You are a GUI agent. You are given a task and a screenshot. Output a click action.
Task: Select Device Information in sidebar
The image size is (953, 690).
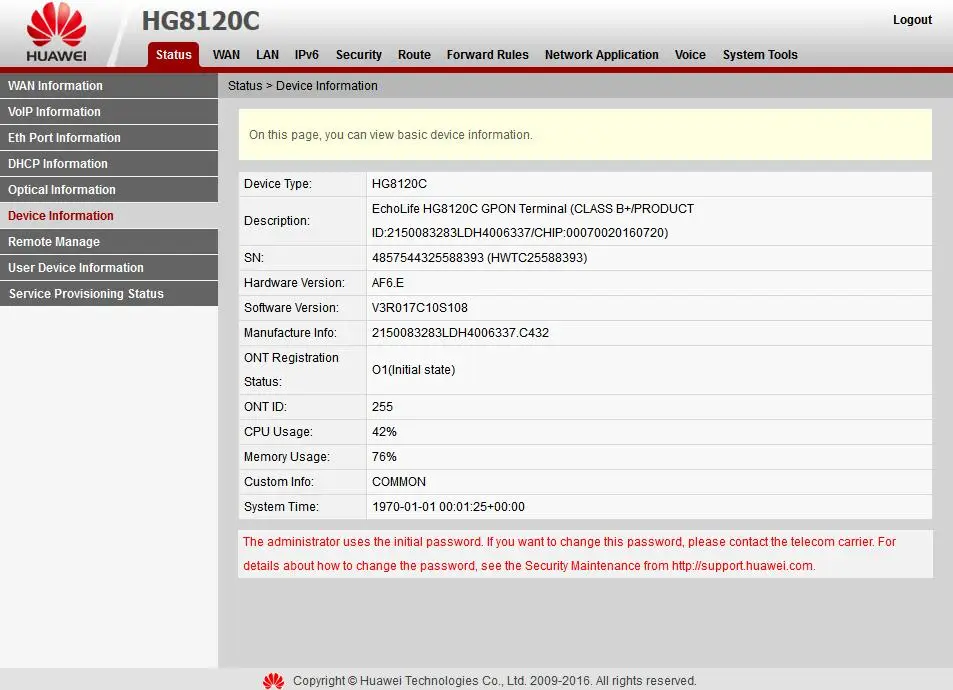[109, 216]
